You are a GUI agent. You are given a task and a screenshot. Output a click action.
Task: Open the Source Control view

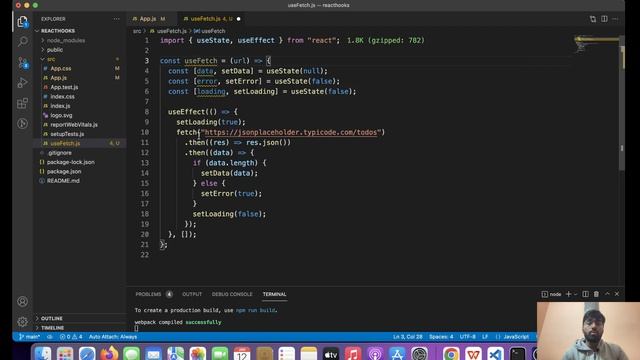coord(23,62)
